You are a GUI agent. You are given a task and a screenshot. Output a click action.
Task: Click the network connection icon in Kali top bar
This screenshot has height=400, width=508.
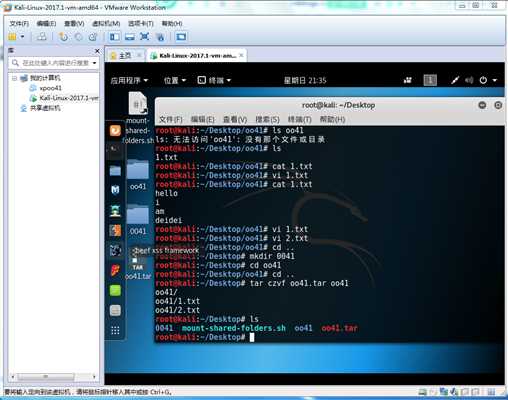click(x=455, y=80)
